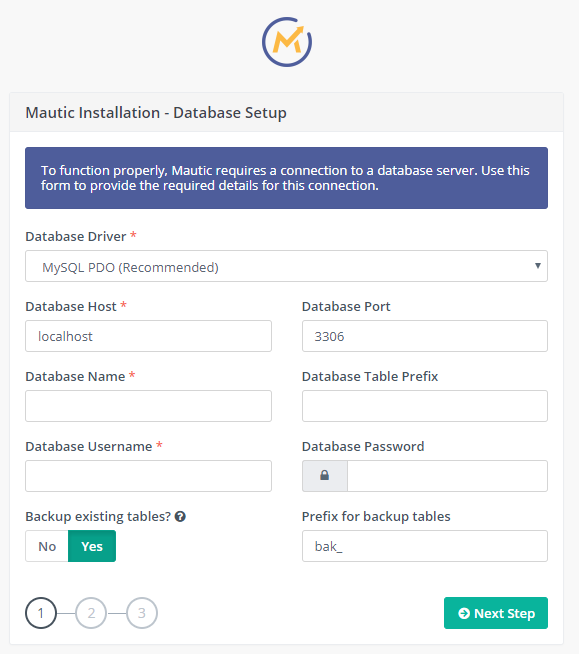Click the Database Name input field
This screenshot has height=654, width=579.
point(149,406)
